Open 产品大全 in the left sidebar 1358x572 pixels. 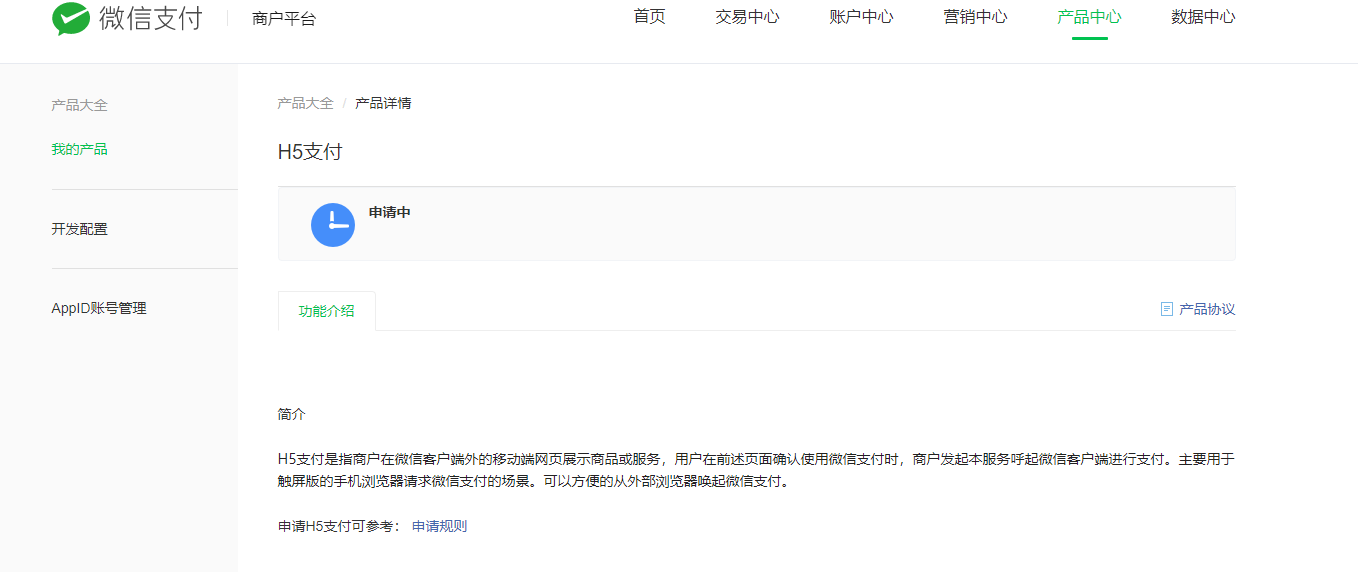[x=79, y=105]
